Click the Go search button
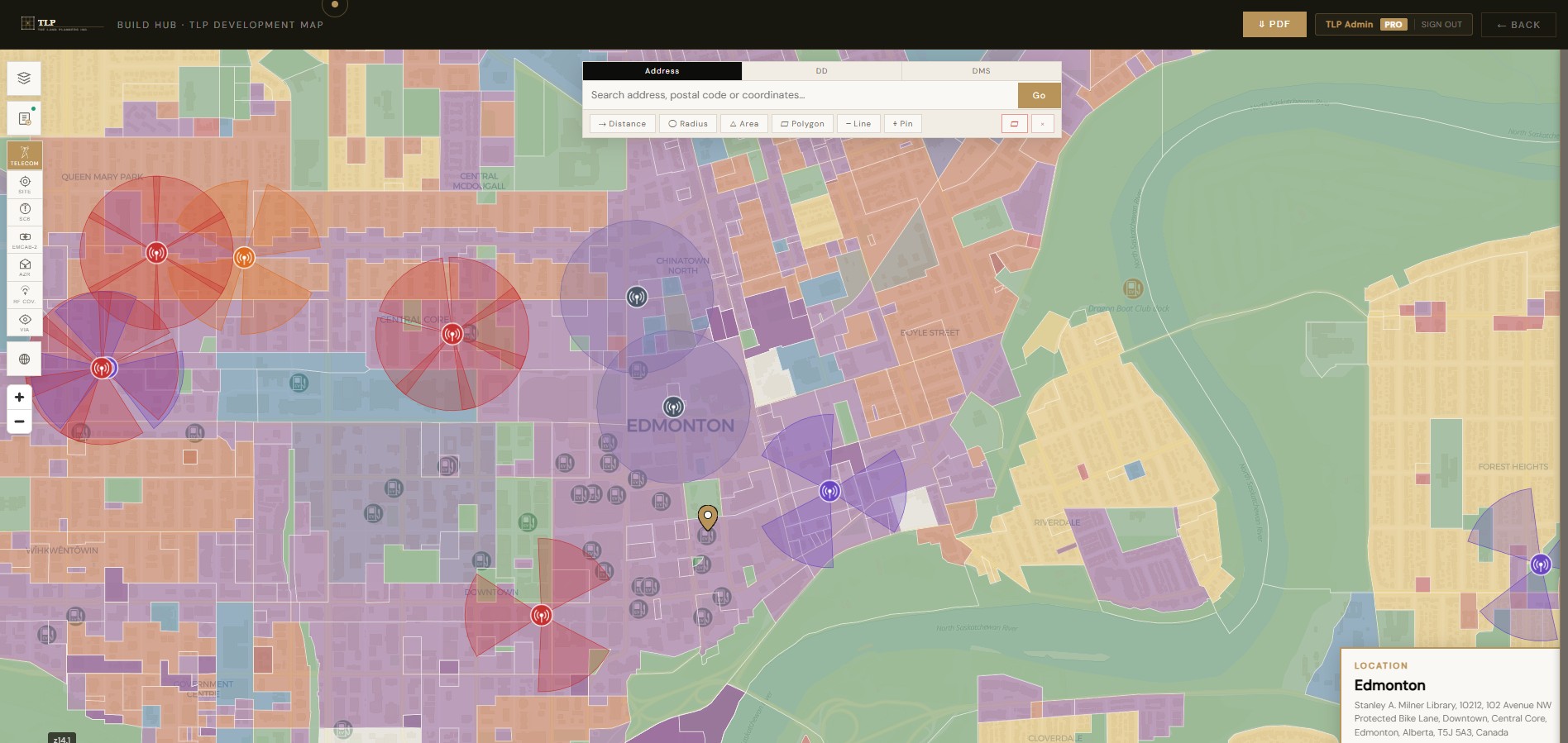 click(x=1039, y=95)
